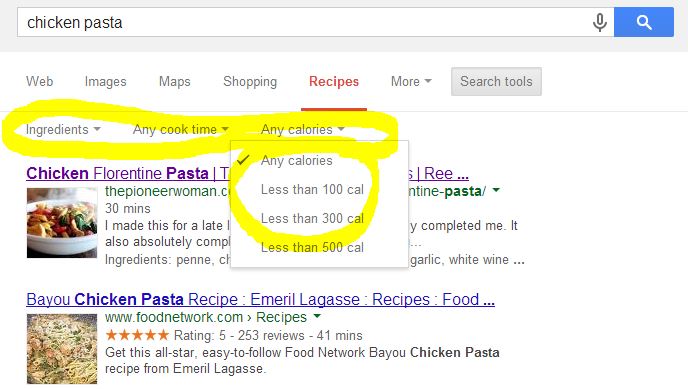Open the Any cook time dropdown
Viewport: 688px width, 389px height.
pyautogui.click(x=180, y=129)
